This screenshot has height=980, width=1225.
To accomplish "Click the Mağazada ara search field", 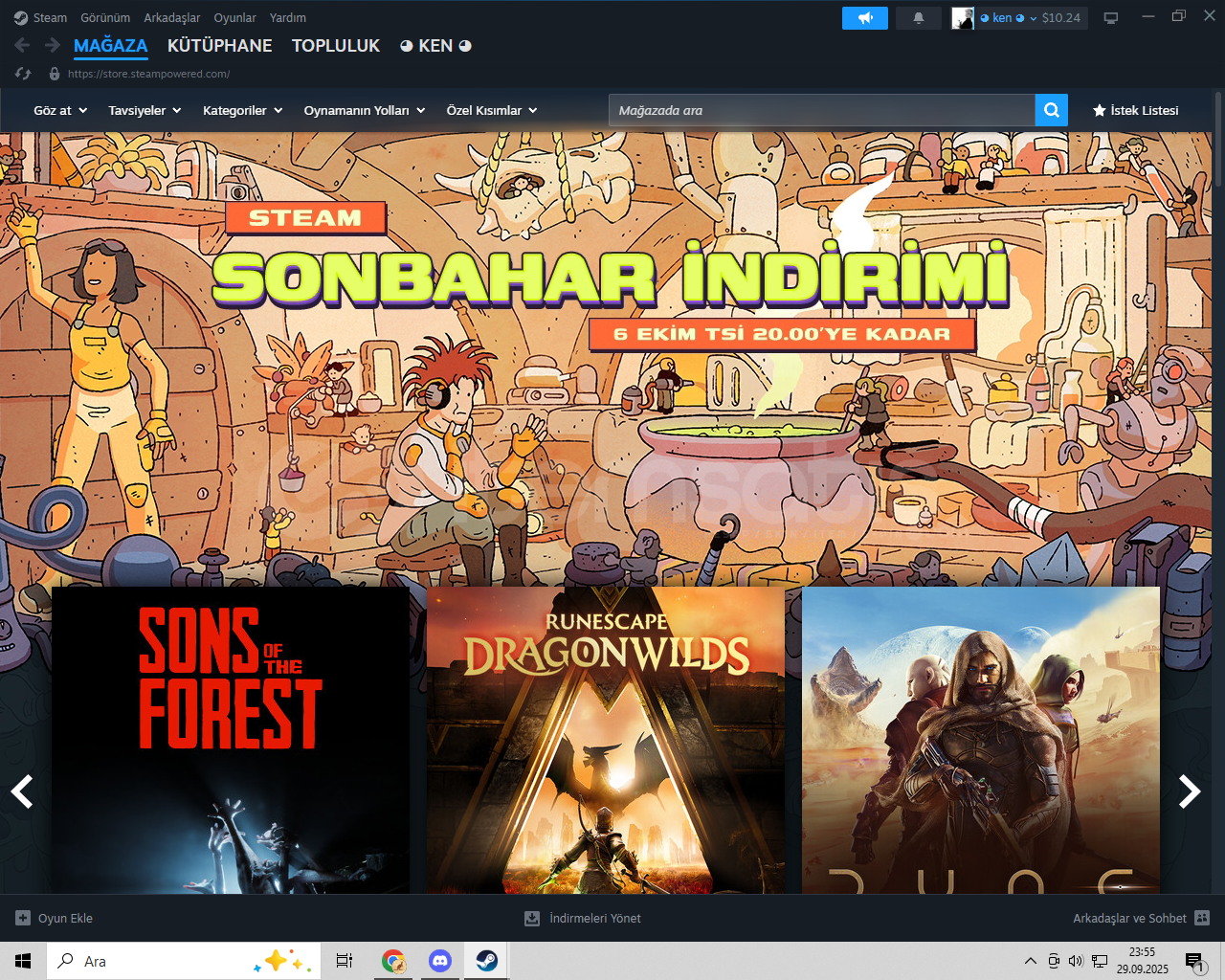I will click(x=822, y=110).
